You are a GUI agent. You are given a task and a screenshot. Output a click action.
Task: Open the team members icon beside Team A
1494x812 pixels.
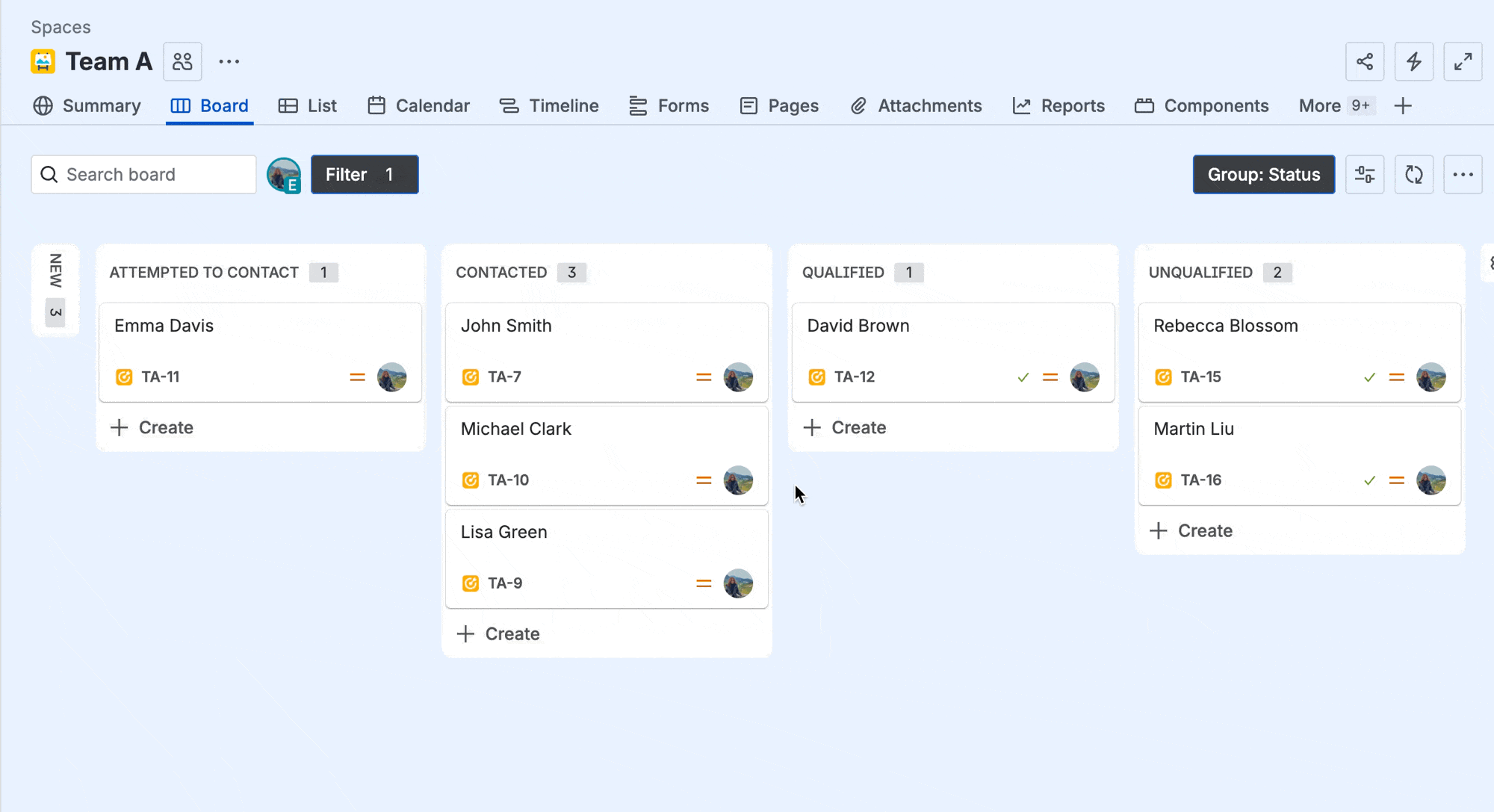pyautogui.click(x=182, y=61)
